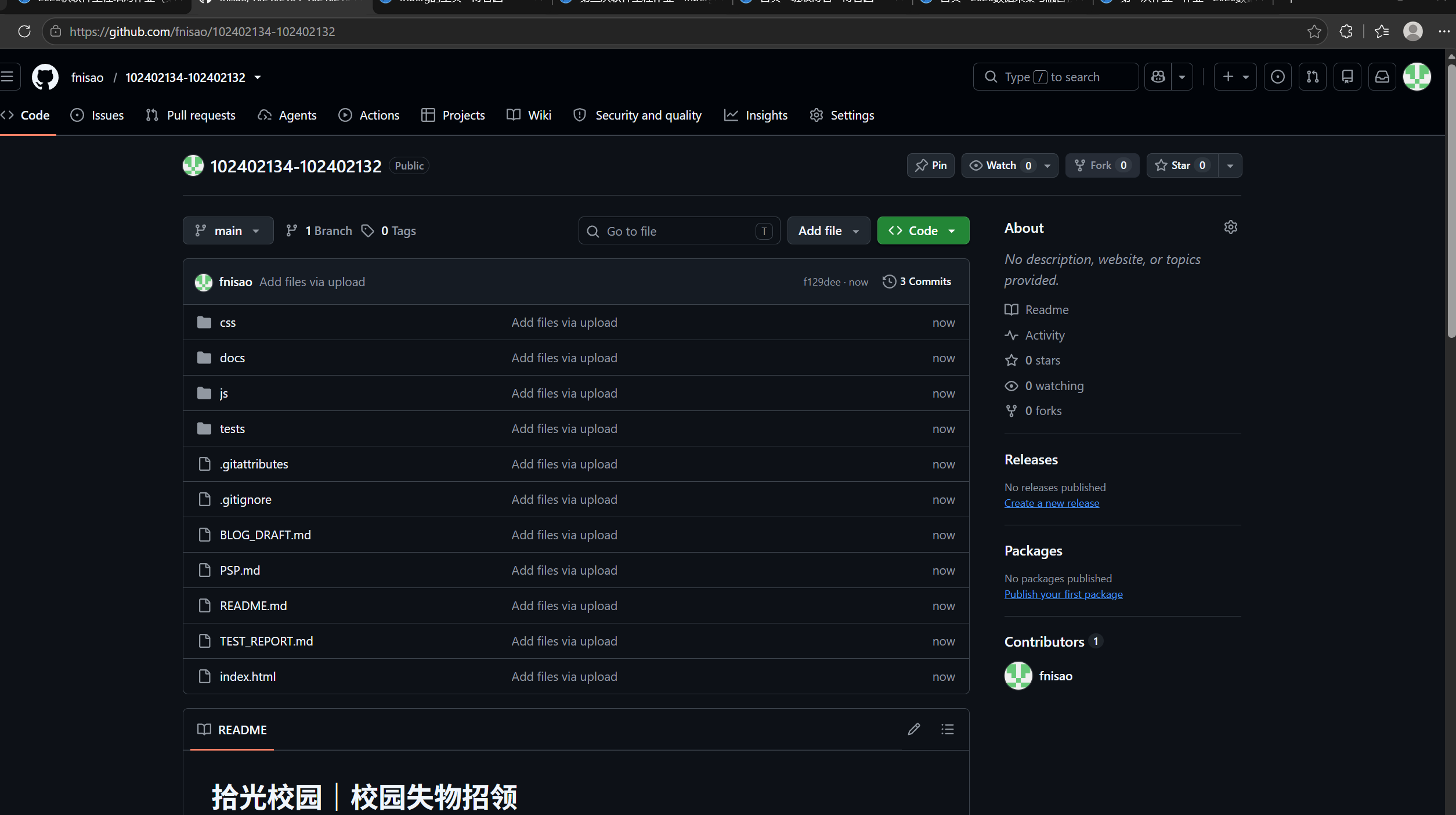Open Copilot chat icon in header

tap(1158, 77)
